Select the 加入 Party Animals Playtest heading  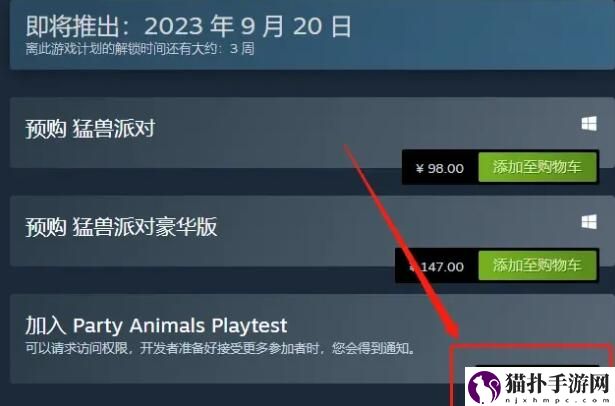click(x=156, y=326)
